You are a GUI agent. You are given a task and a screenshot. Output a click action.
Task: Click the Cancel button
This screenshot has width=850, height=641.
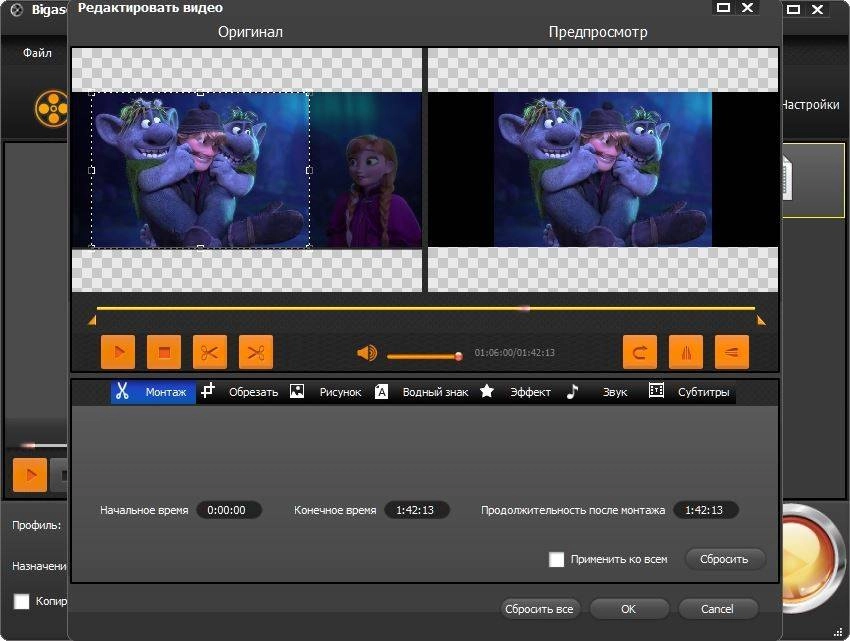tap(718, 609)
